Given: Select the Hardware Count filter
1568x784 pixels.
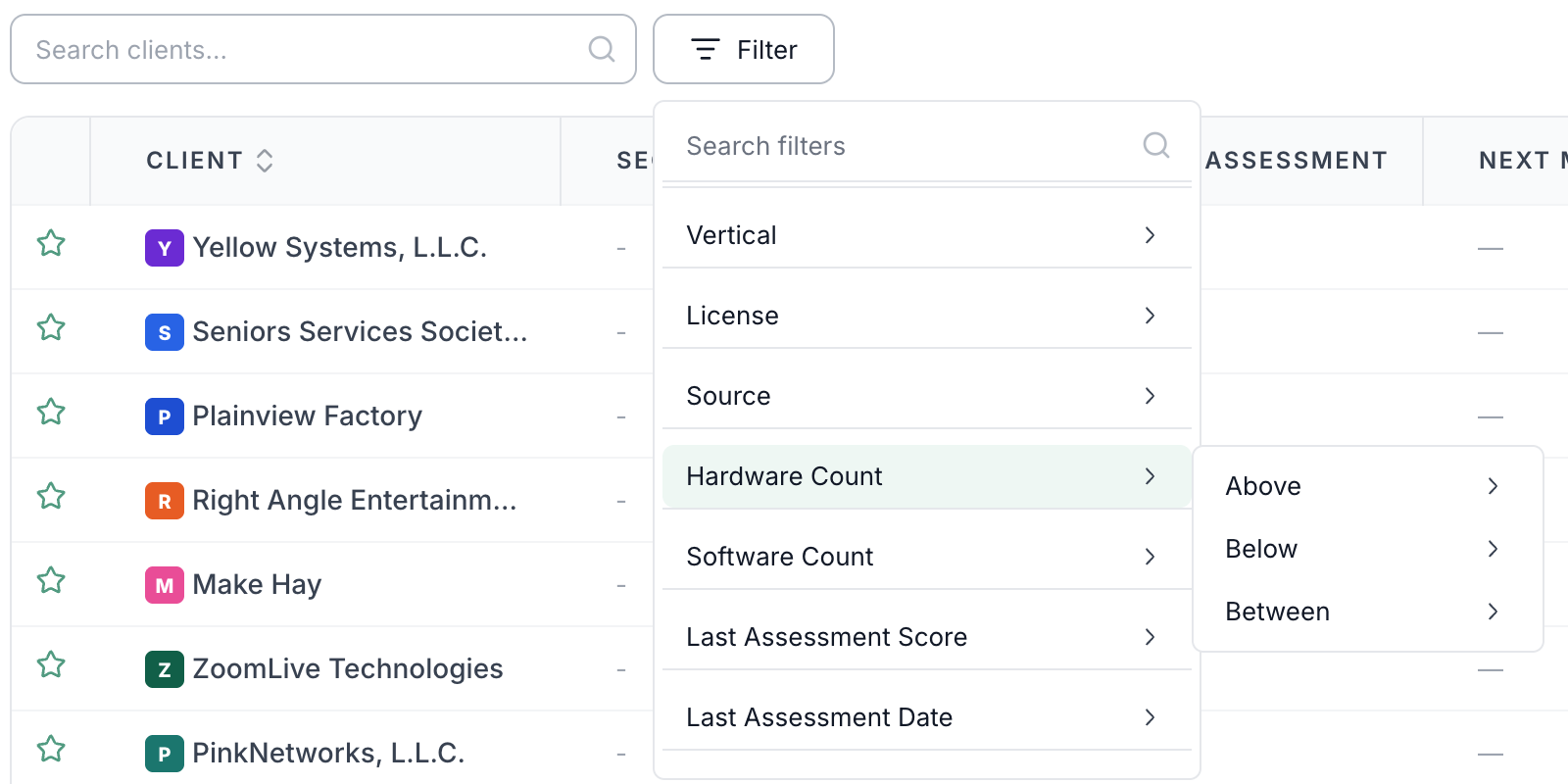Looking at the screenshot, I should [x=927, y=476].
